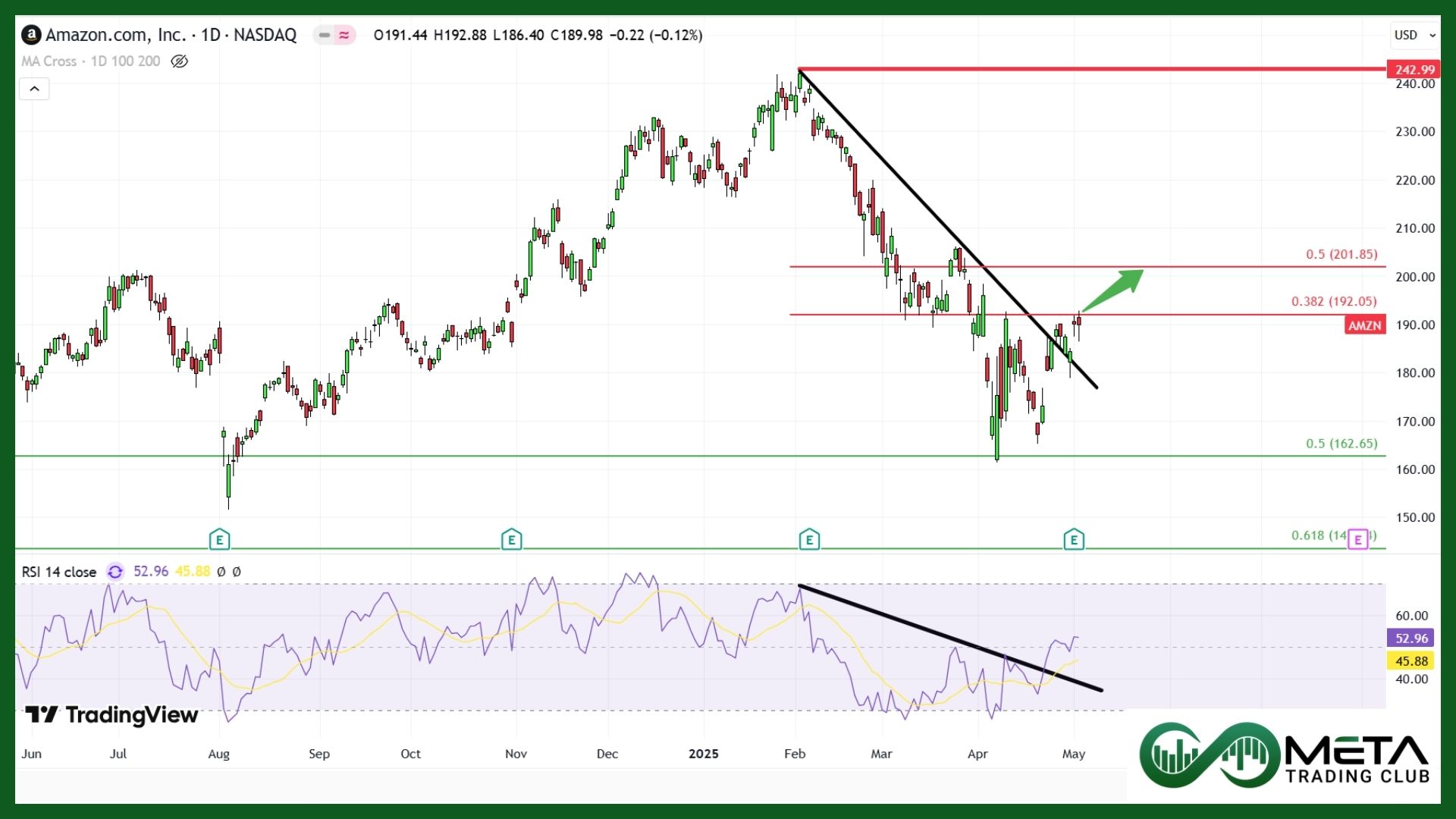Click the May label on the time axis

[1074, 754]
